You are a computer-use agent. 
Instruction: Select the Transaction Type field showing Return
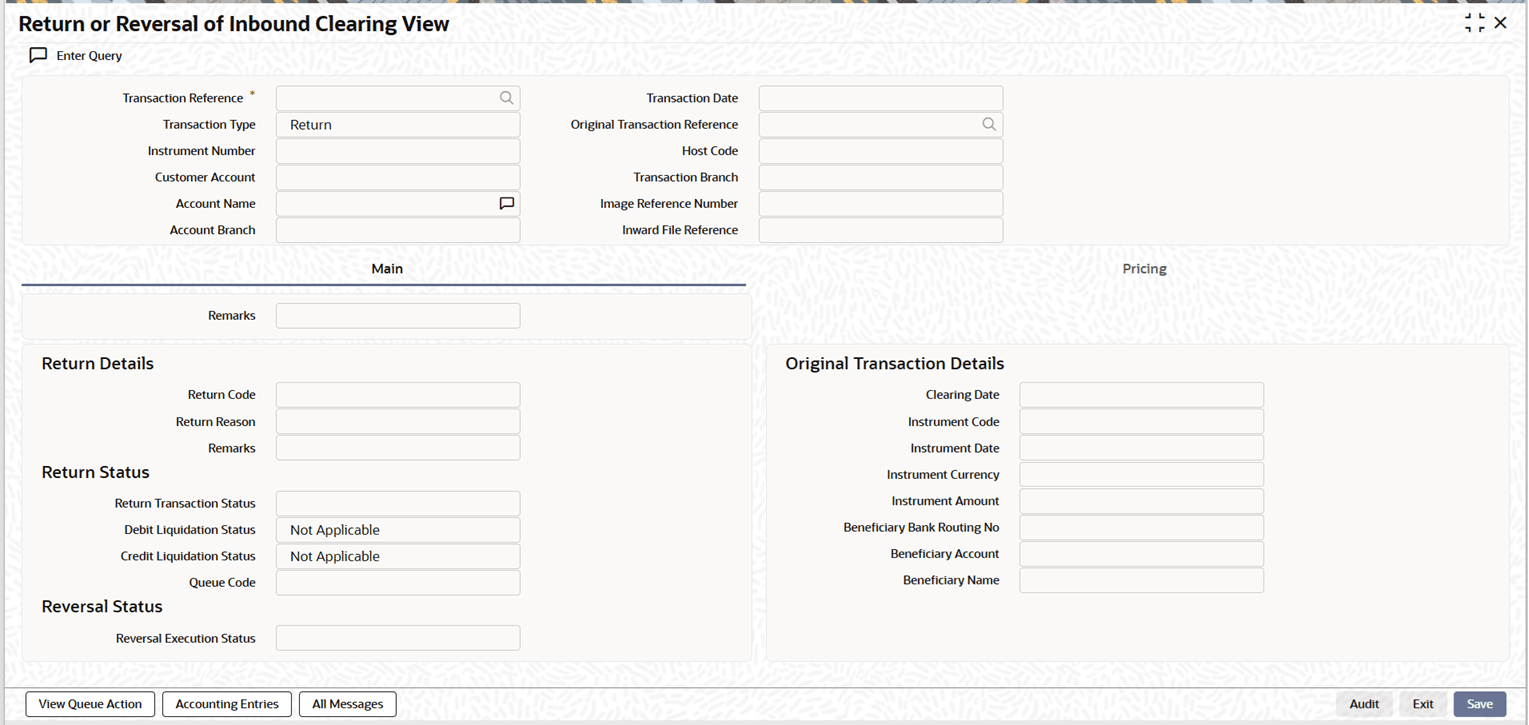click(x=398, y=125)
